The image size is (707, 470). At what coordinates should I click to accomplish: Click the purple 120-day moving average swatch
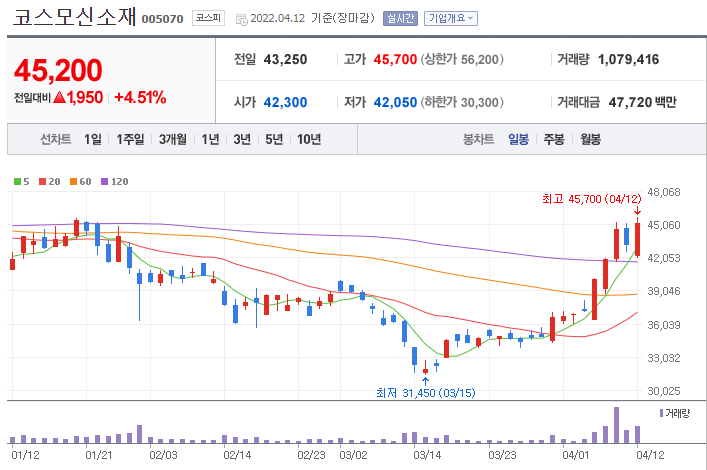click(x=105, y=182)
